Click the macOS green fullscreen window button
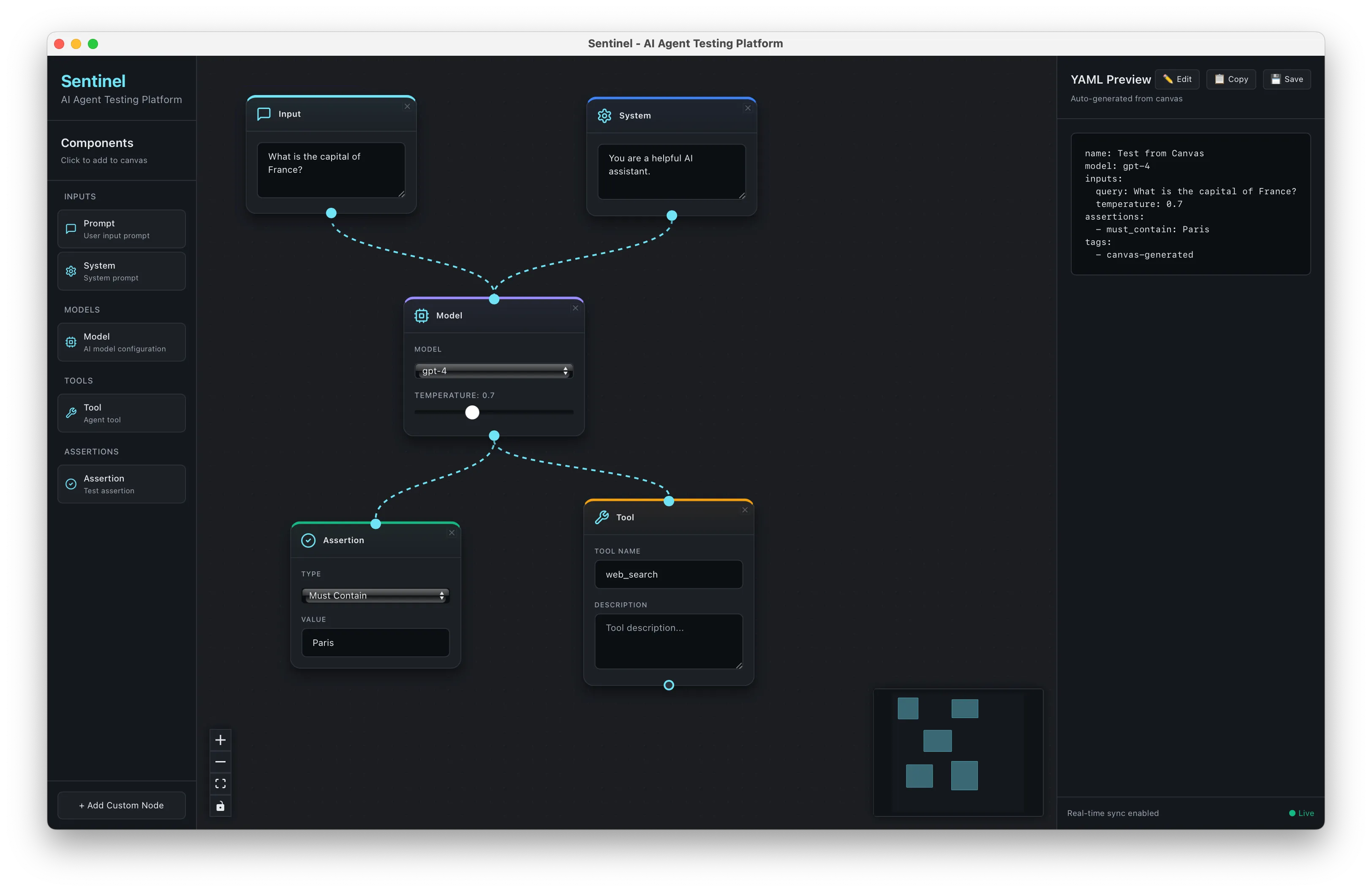1372x892 pixels. click(93, 44)
